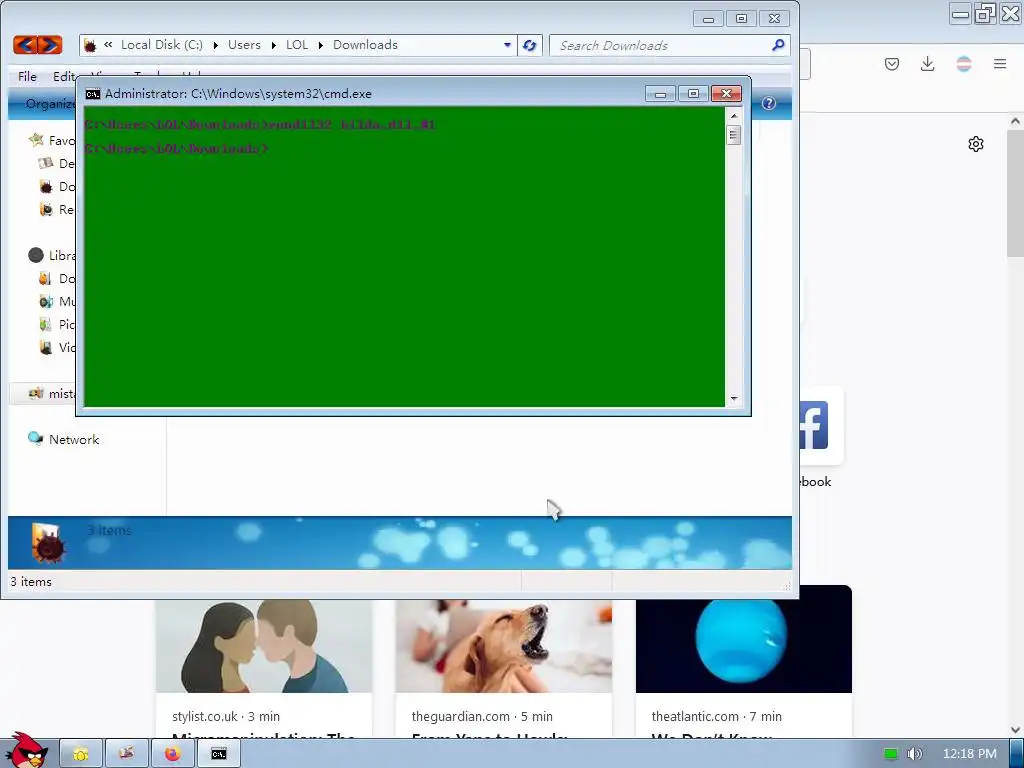Viewport: 1024px width, 768px height.
Task: Open the Firefox account avatar menu
Action: [x=963, y=64]
